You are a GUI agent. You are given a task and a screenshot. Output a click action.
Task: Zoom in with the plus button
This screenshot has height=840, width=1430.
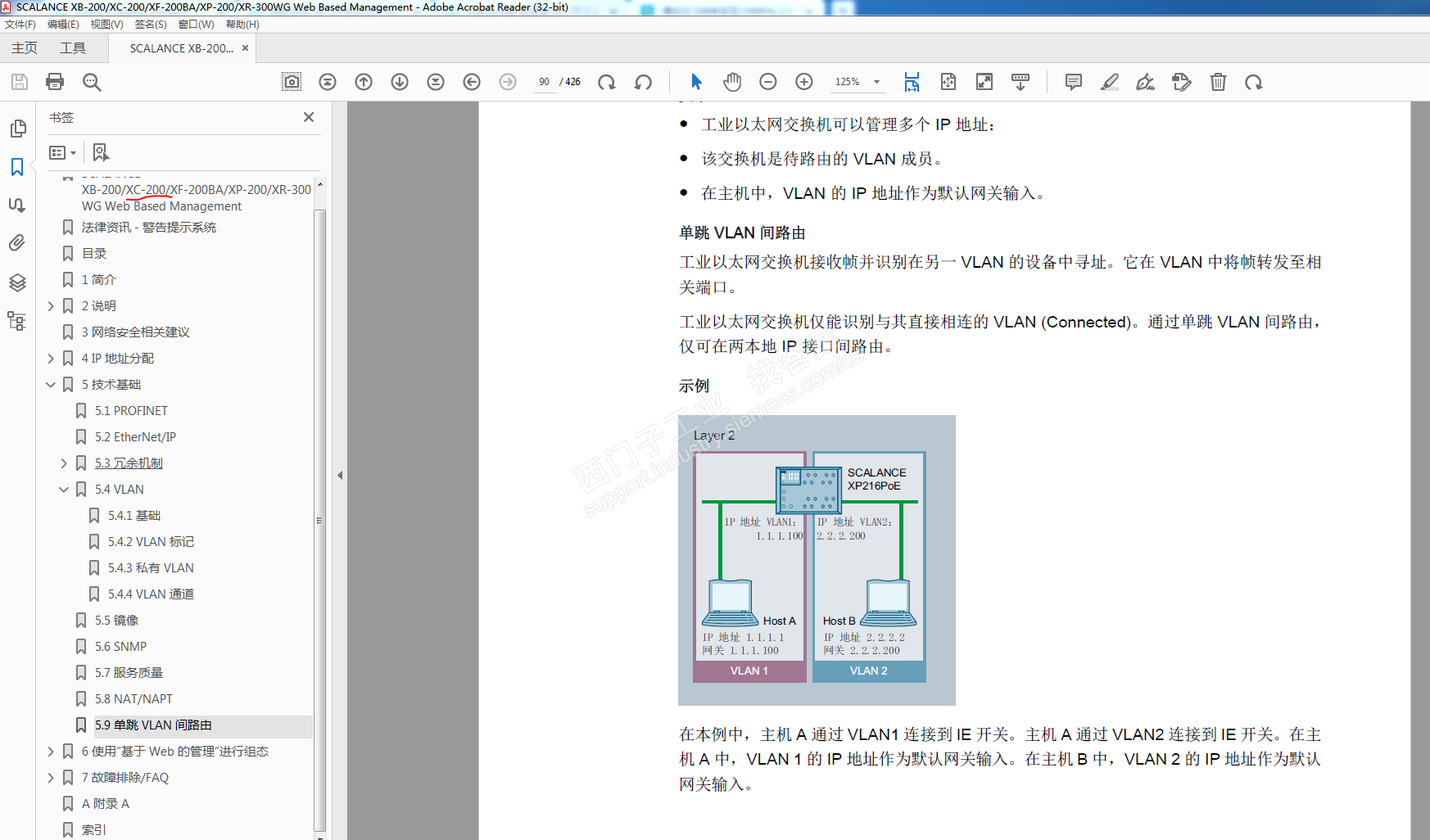804,82
